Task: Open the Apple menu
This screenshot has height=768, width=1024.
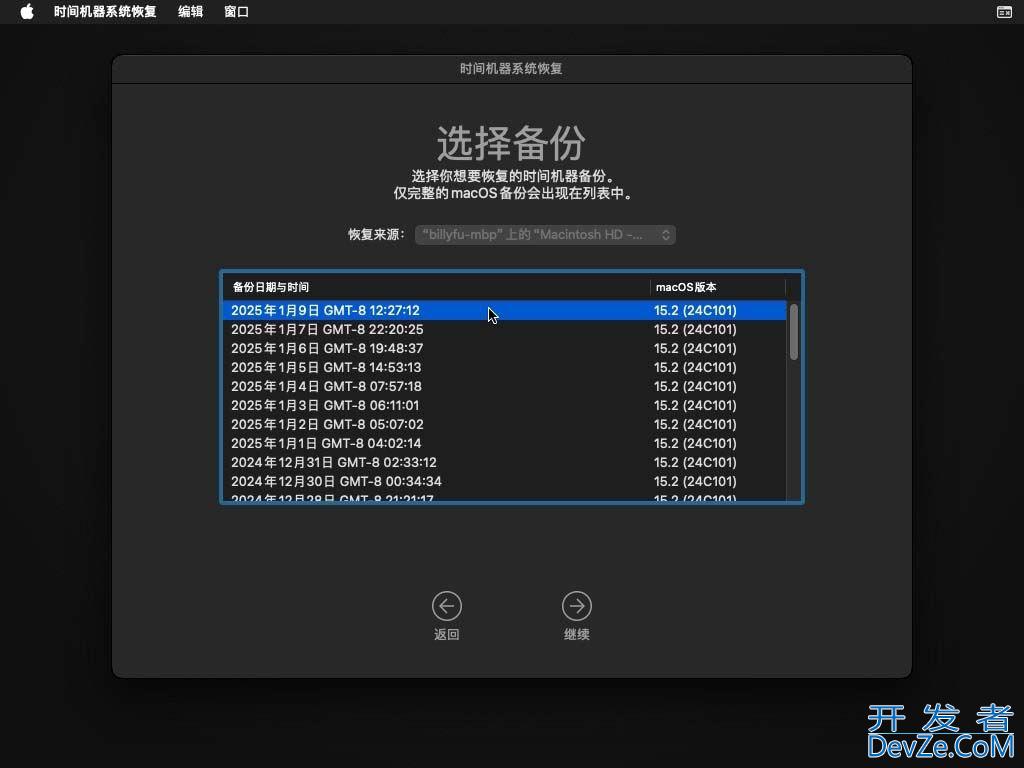Action: [x=27, y=12]
